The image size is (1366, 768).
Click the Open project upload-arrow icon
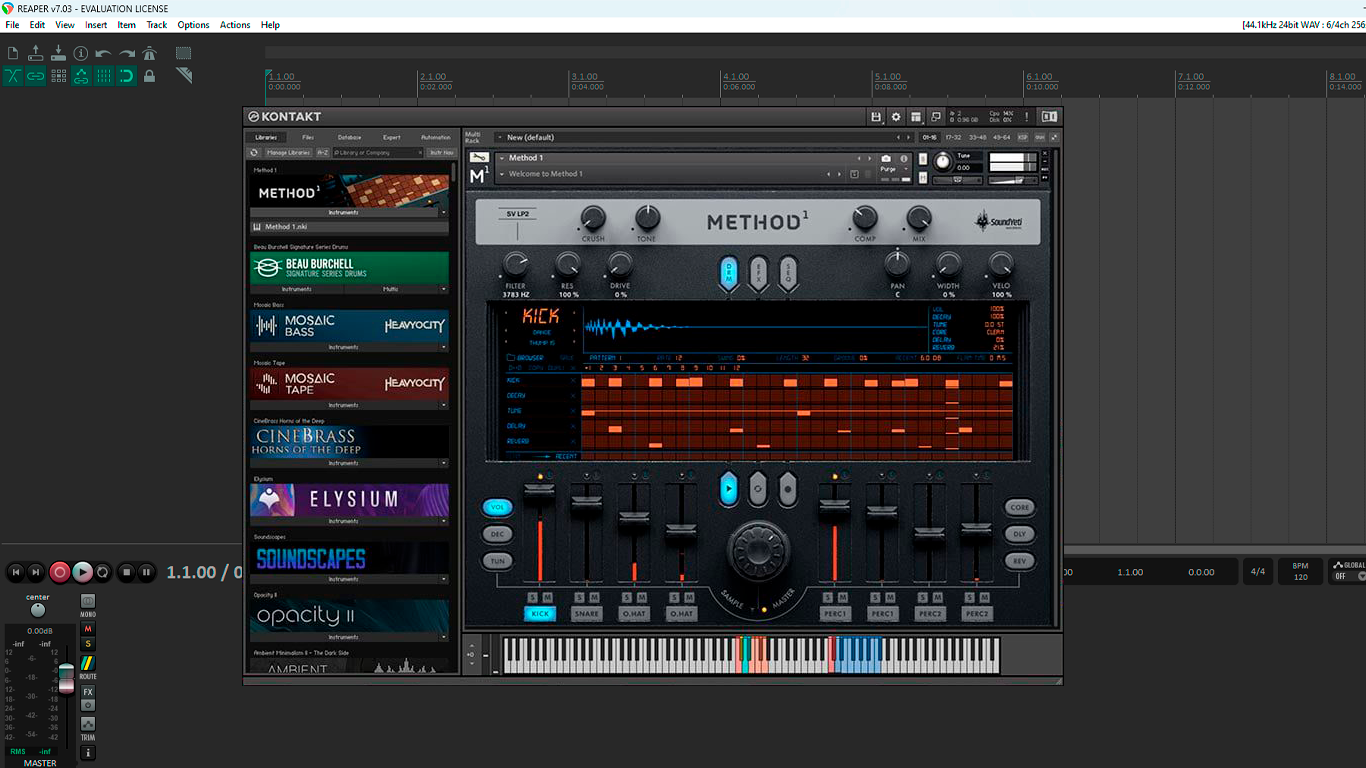36,53
